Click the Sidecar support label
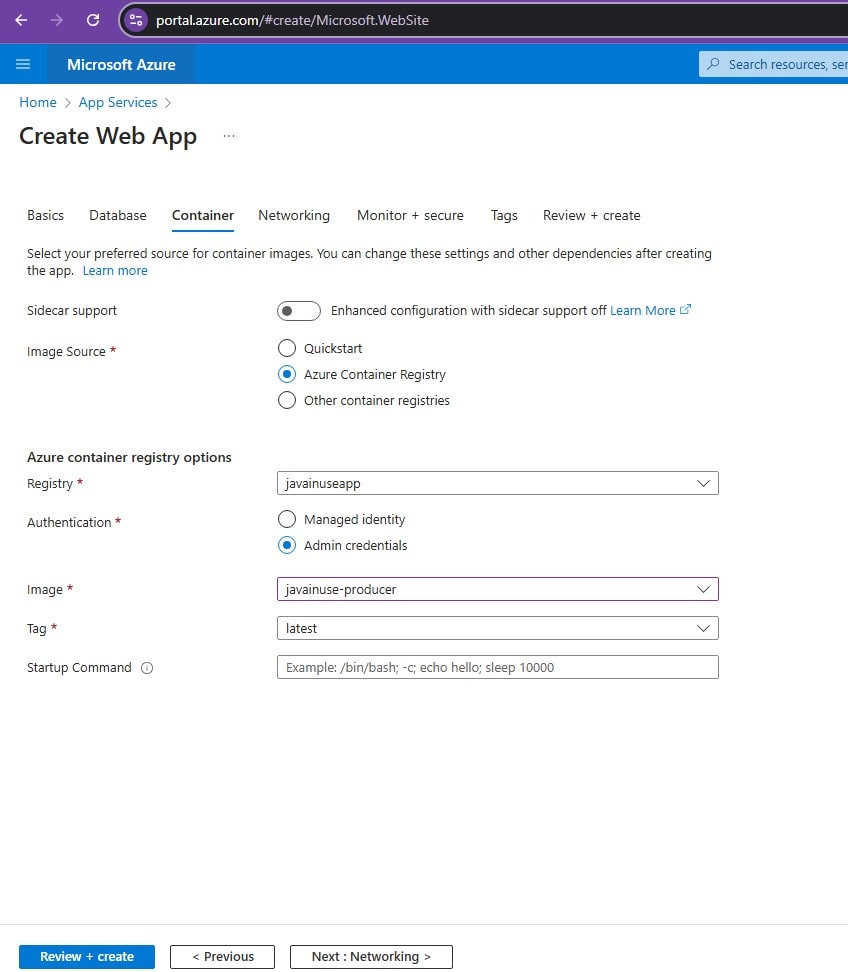 click(71, 311)
